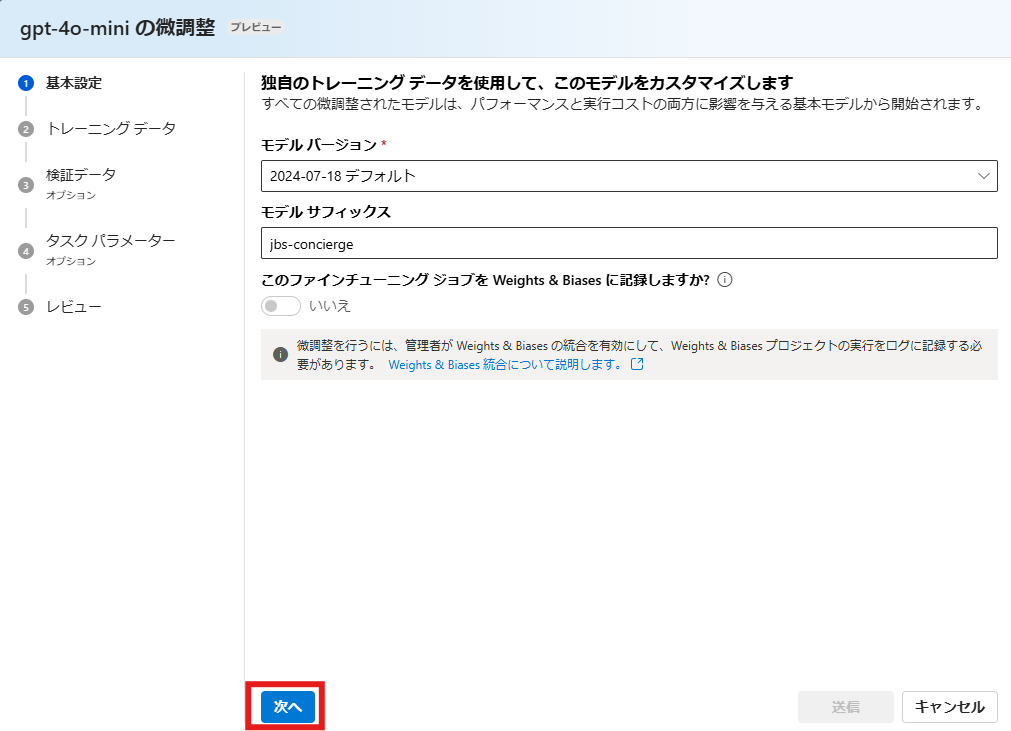This screenshot has height=731, width=1011.
Task: Click the モデル バージョン field label
Action: [319, 145]
